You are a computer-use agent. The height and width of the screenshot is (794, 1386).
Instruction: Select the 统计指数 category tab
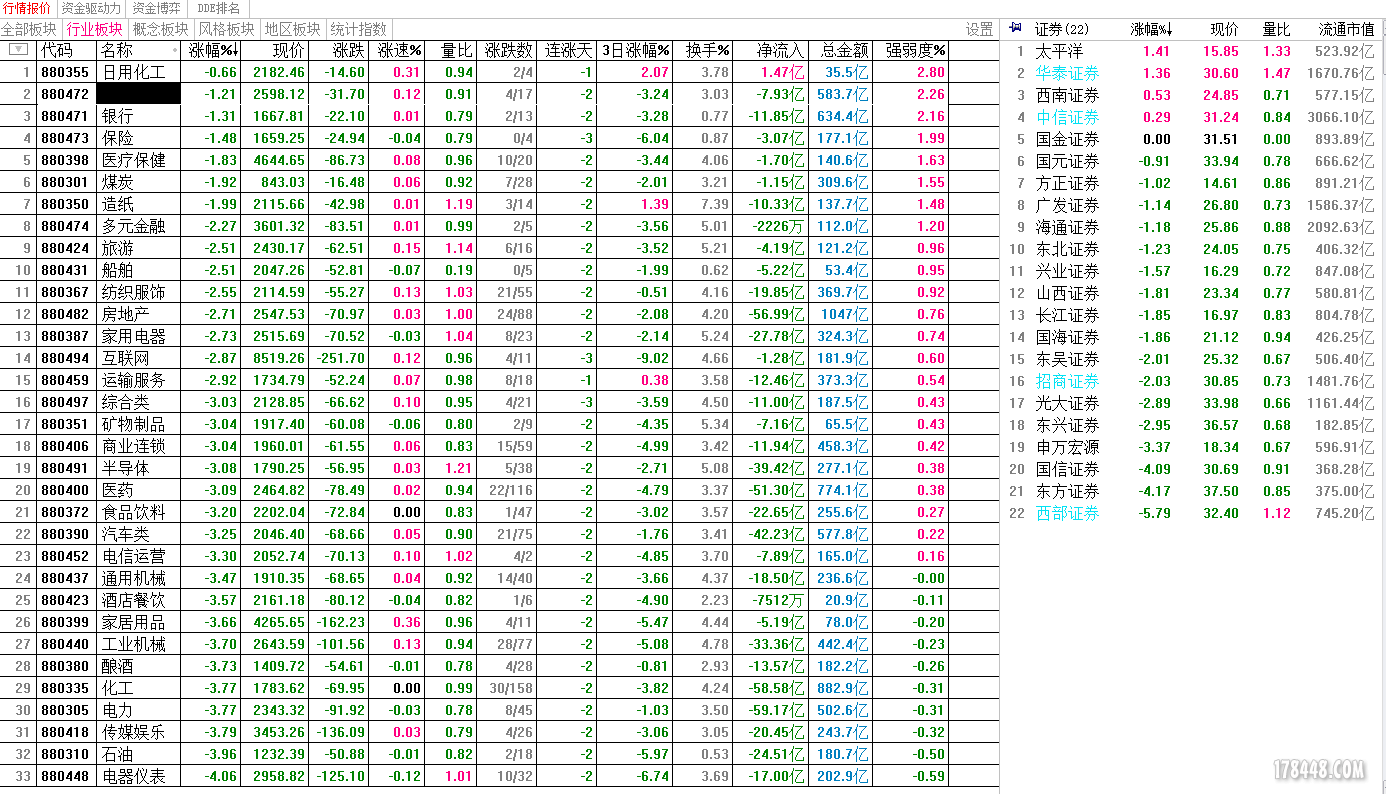(x=358, y=29)
